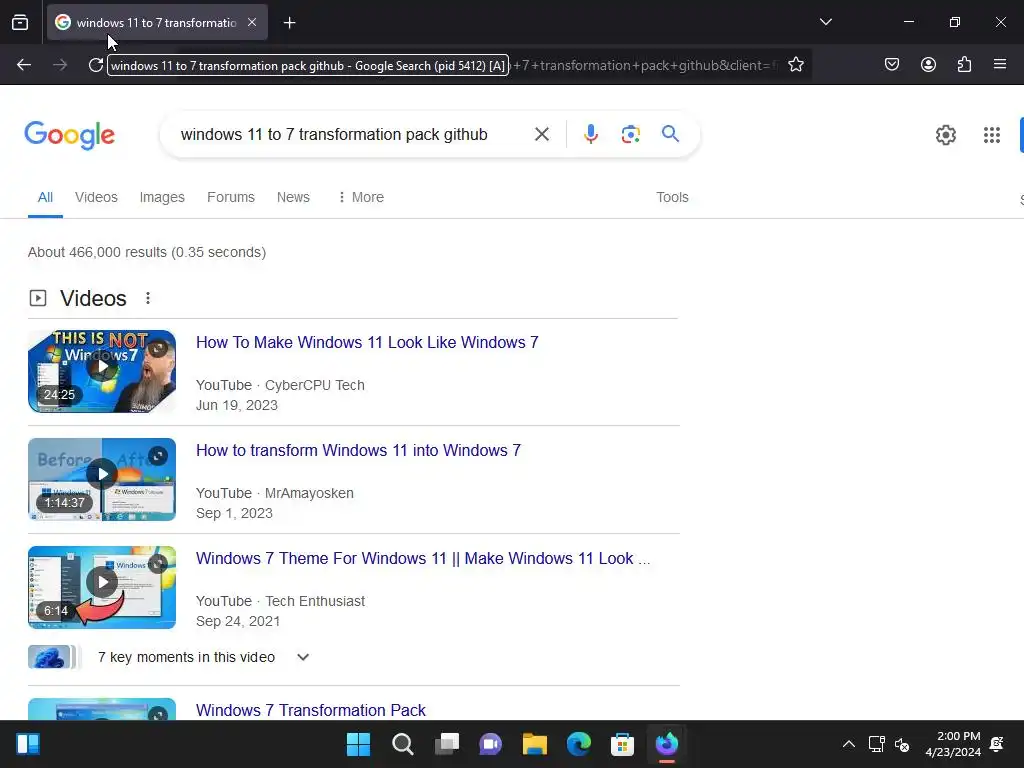Screen dimensions: 1024x768
Task: Go back to the previous page
Action: 24,65
